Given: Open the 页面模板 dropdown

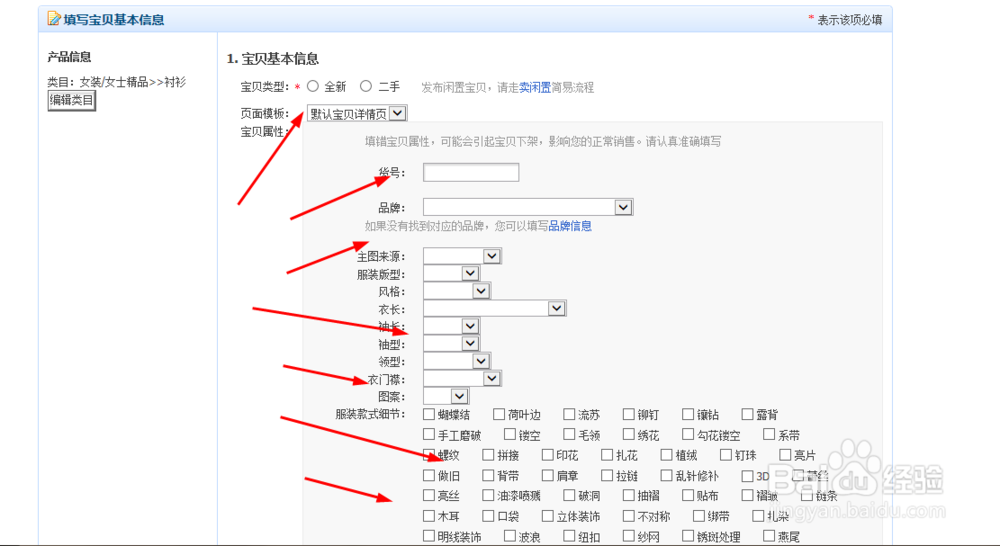Looking at the screenshot, I should [x=357, y=114].
